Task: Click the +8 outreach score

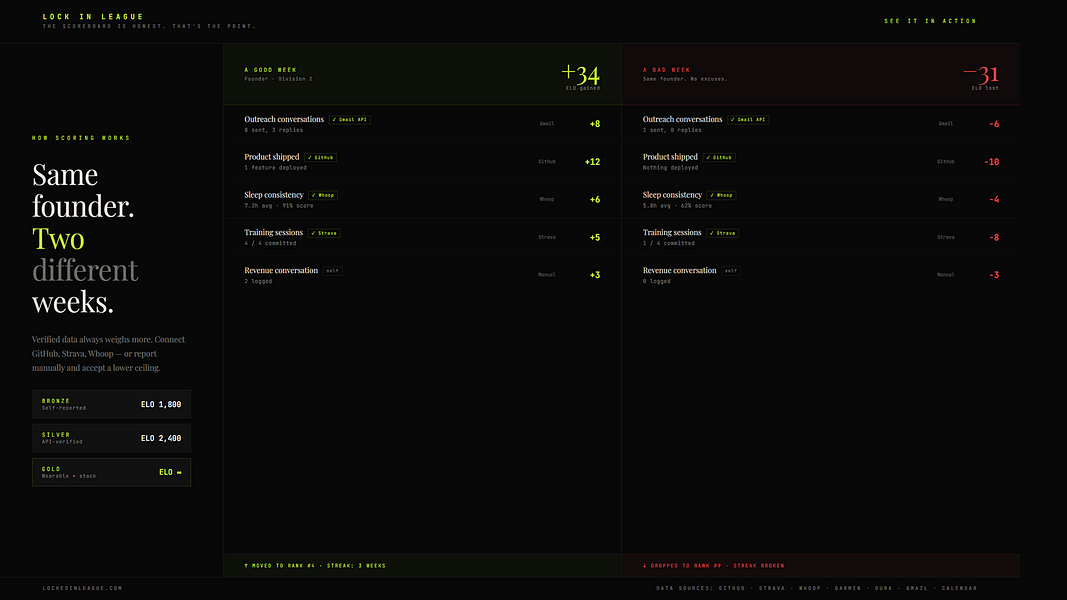Action: [595, 124]
